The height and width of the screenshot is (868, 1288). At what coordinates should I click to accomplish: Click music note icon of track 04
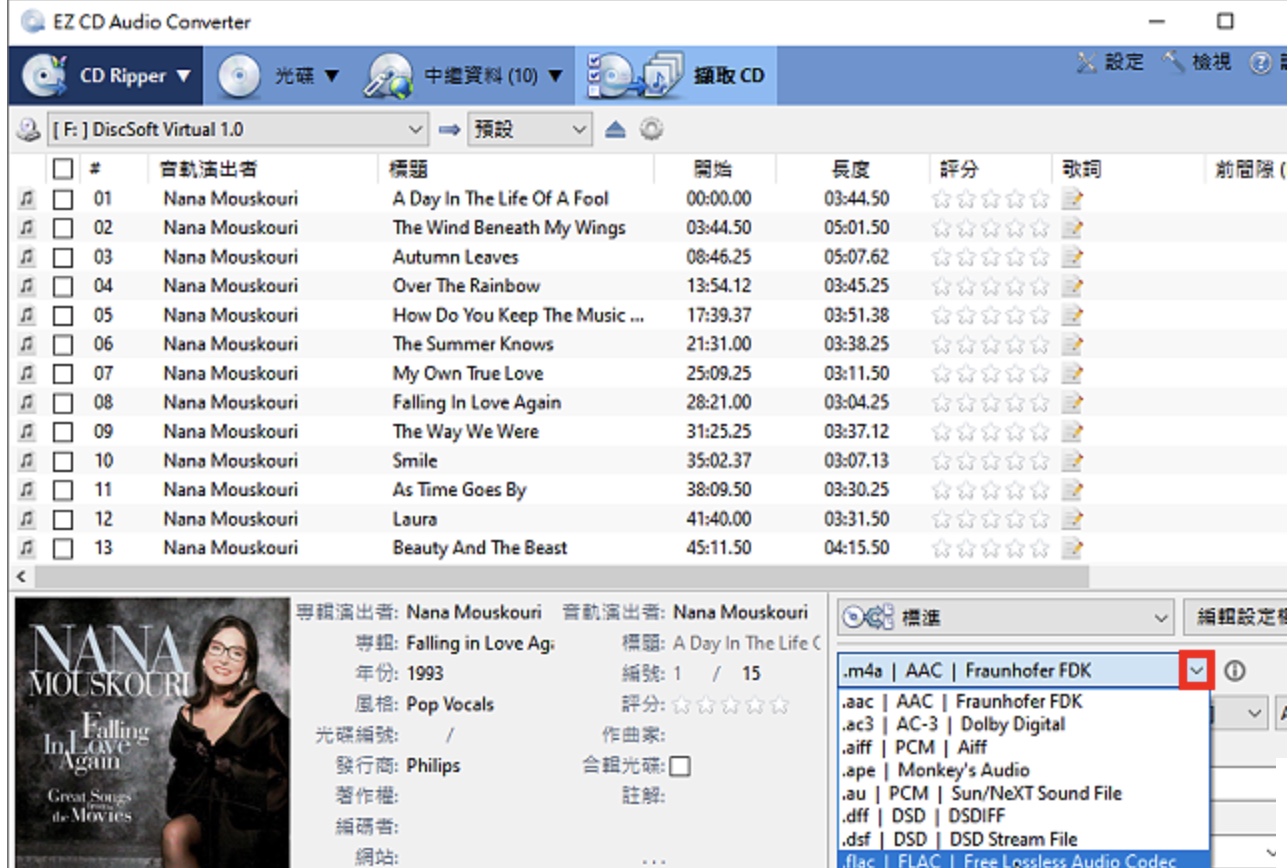click(27, 286)
